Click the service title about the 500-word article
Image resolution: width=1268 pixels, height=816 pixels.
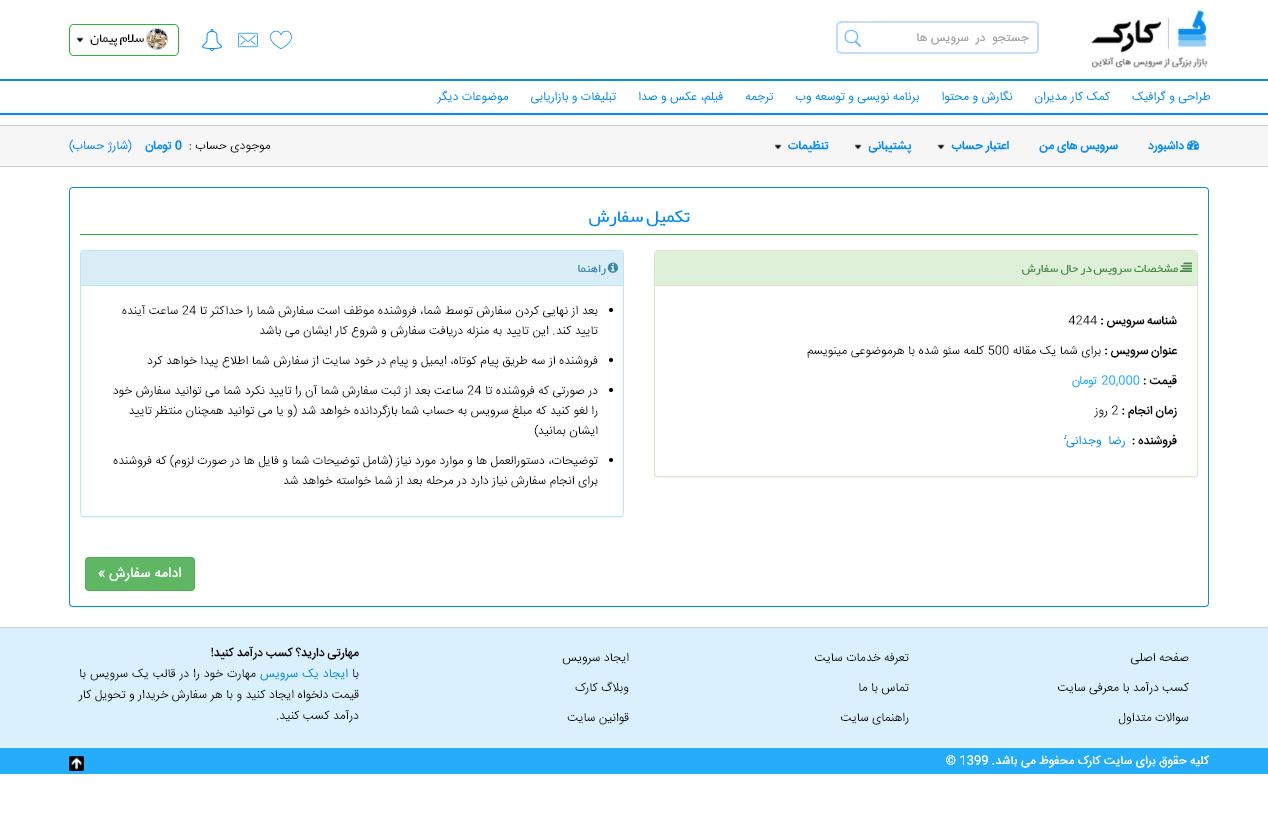(x=954, y=351)
